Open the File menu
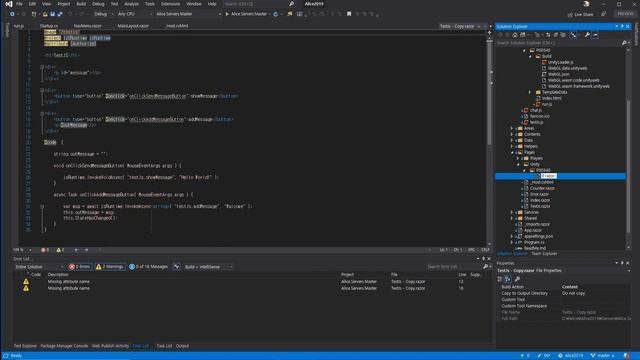 (19, 4)
